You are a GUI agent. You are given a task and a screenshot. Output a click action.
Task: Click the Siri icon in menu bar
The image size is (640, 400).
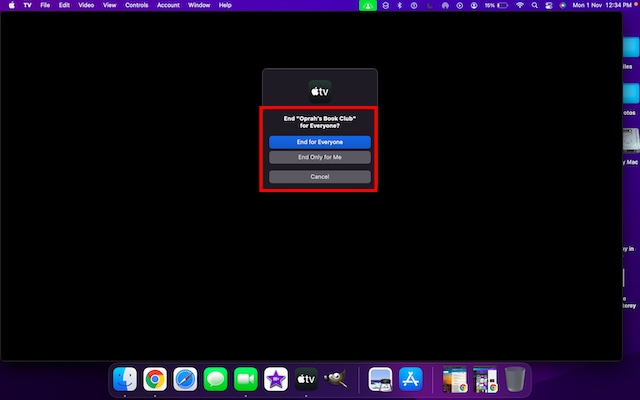tap(563, 5)
